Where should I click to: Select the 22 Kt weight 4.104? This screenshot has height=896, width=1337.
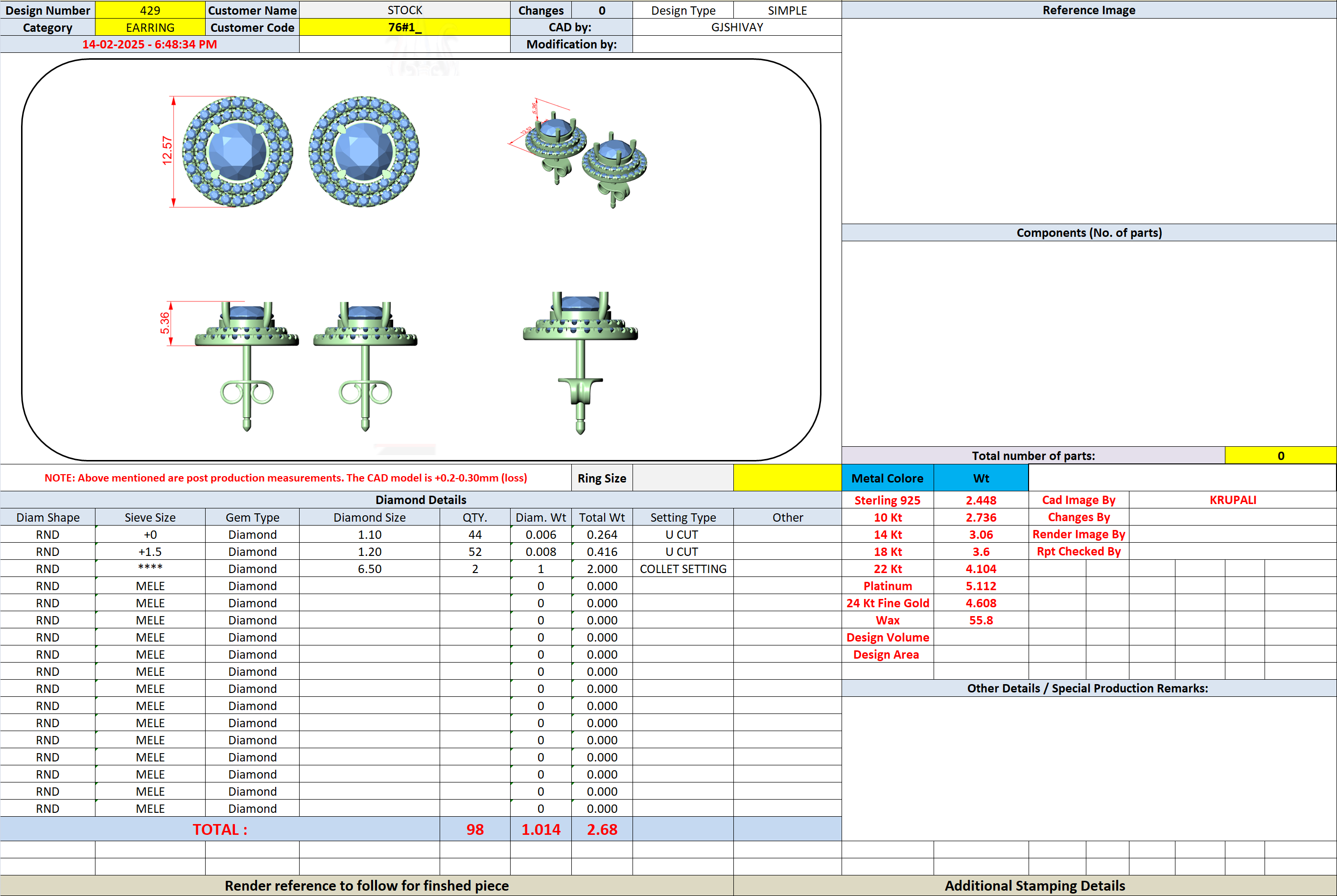coord(981,569)
